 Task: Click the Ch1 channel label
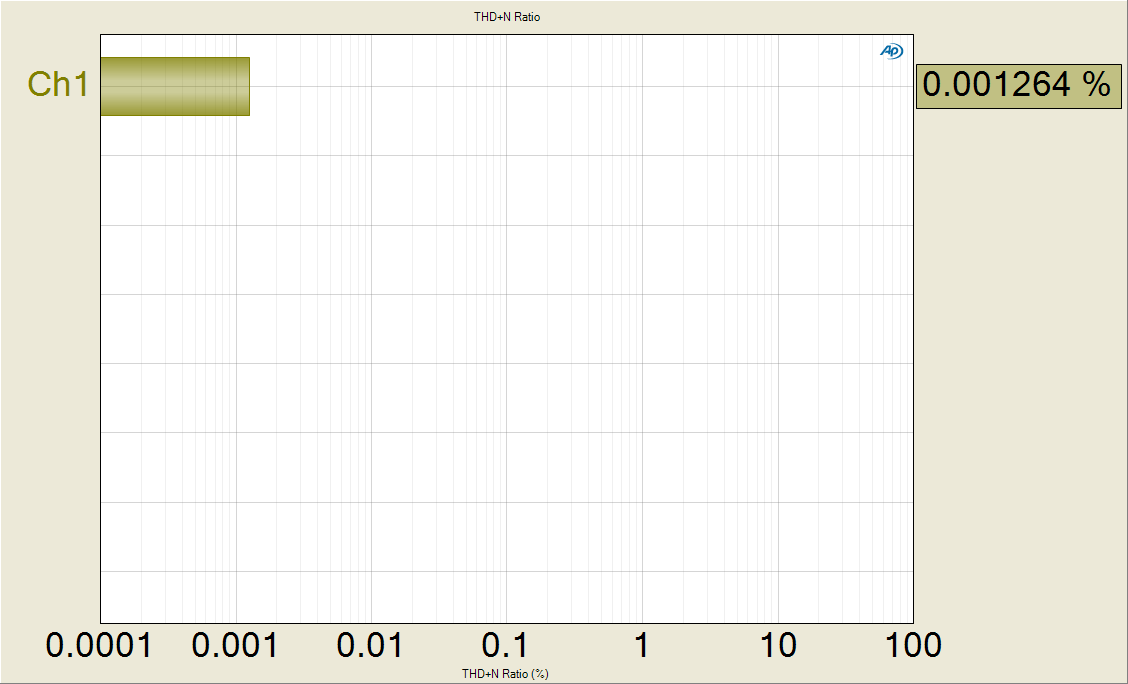click(58, 84)
